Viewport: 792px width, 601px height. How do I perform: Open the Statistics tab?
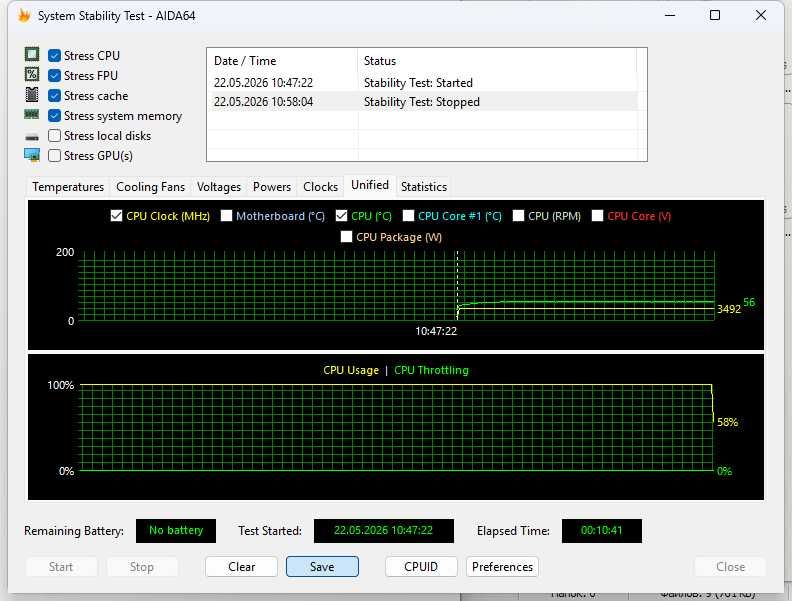click(424, 187)
